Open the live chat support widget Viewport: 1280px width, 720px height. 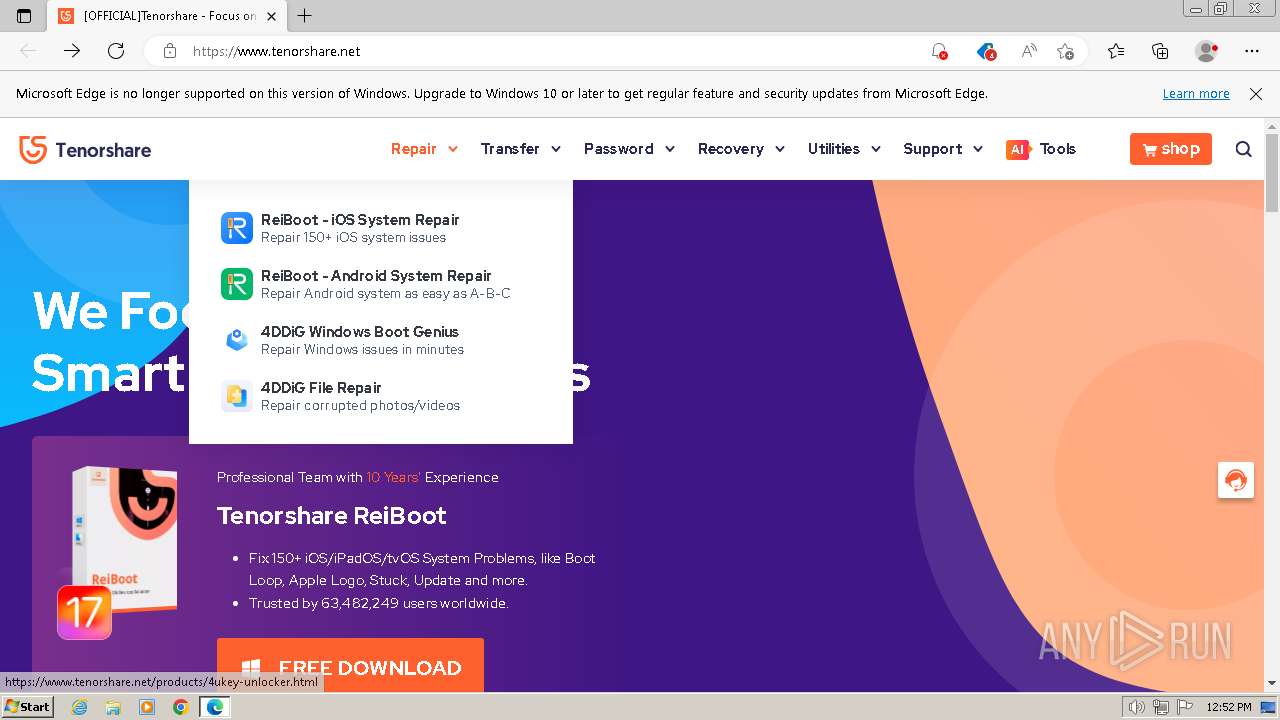(x=1236, y=480)
